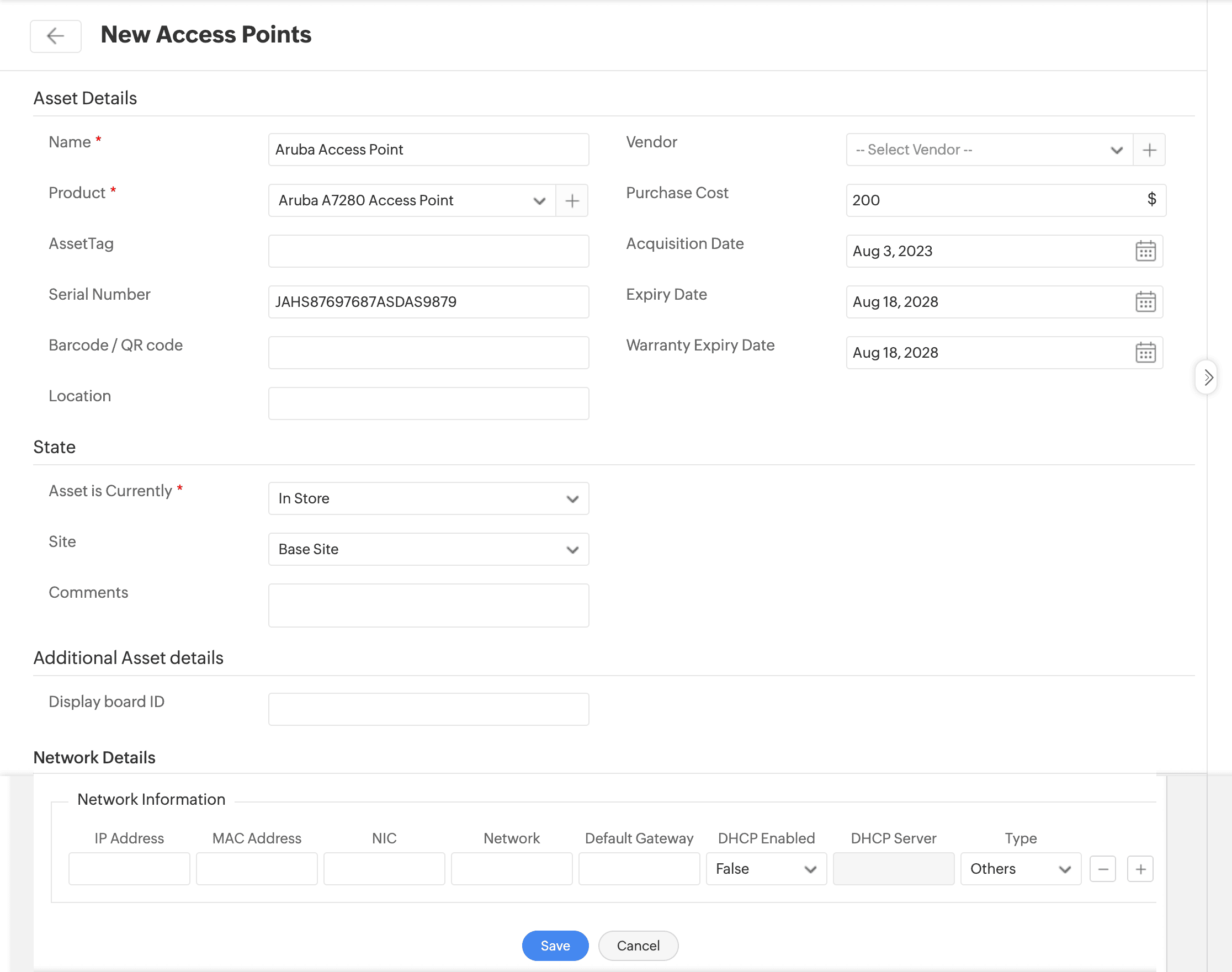
Task: Add network row with plus icon
Action: [1140, 869]
